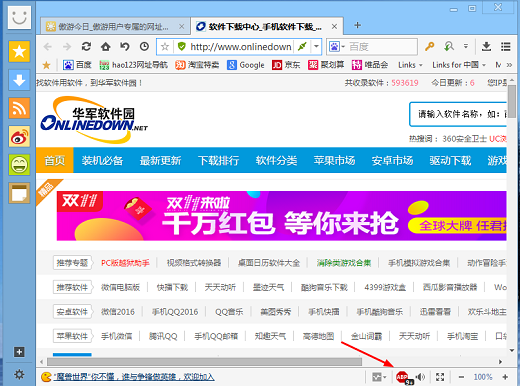Open the PC版越狱助手 link
This screenshot has height=386, width=520.
[x=125, y=263]
